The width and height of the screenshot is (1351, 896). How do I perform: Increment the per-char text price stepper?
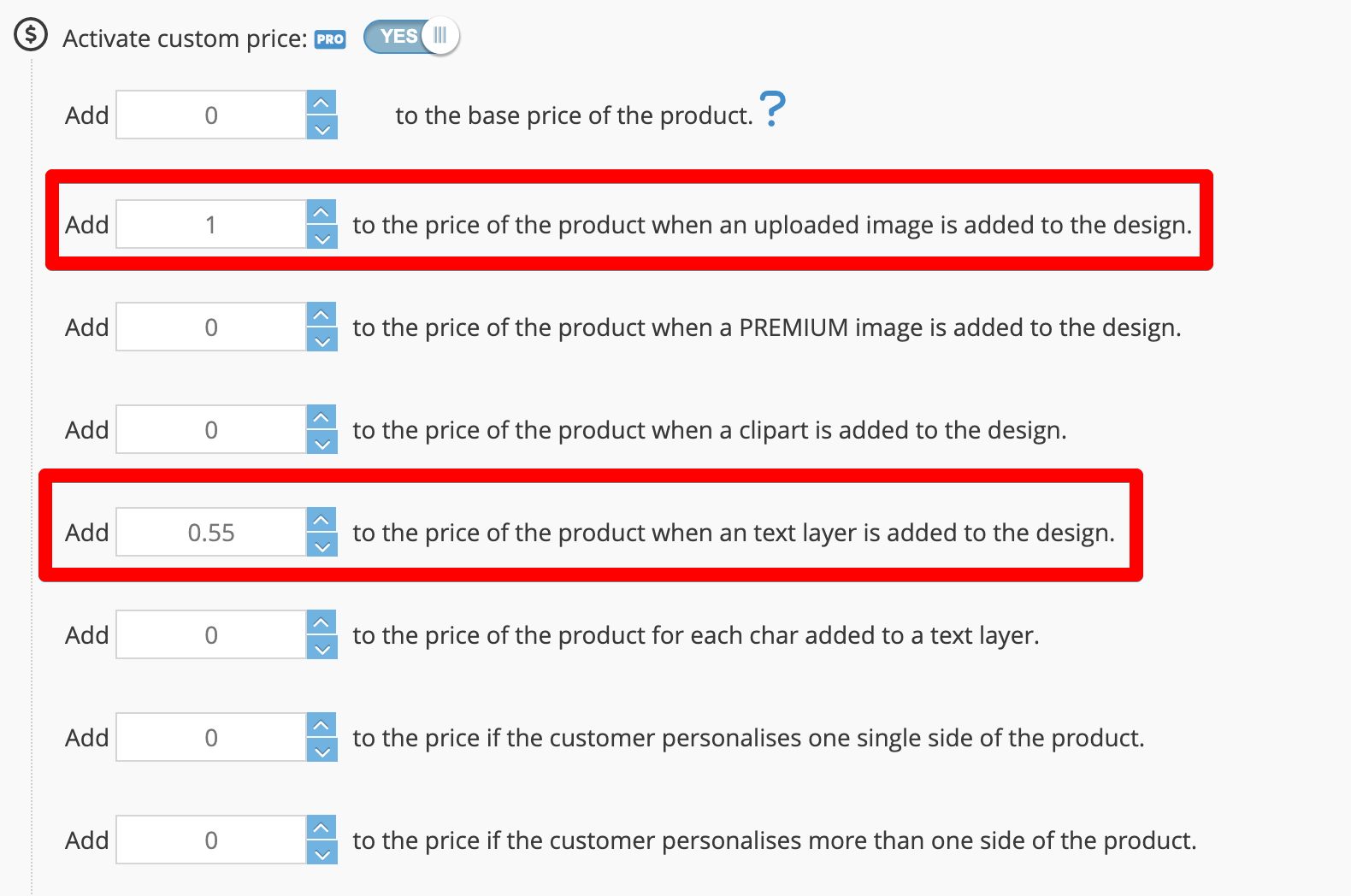322,622
